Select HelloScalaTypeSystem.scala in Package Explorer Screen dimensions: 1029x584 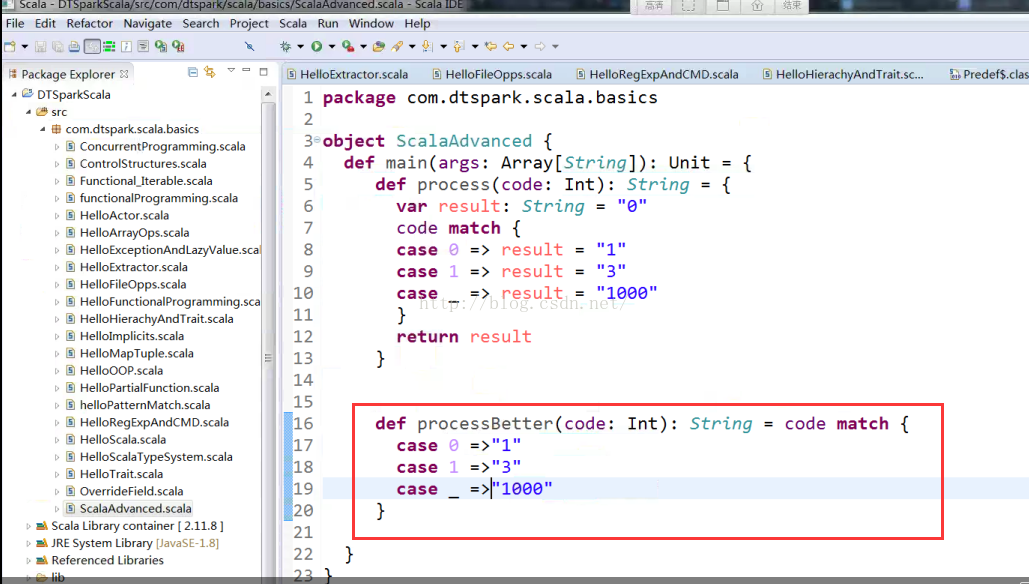(156, 457)
